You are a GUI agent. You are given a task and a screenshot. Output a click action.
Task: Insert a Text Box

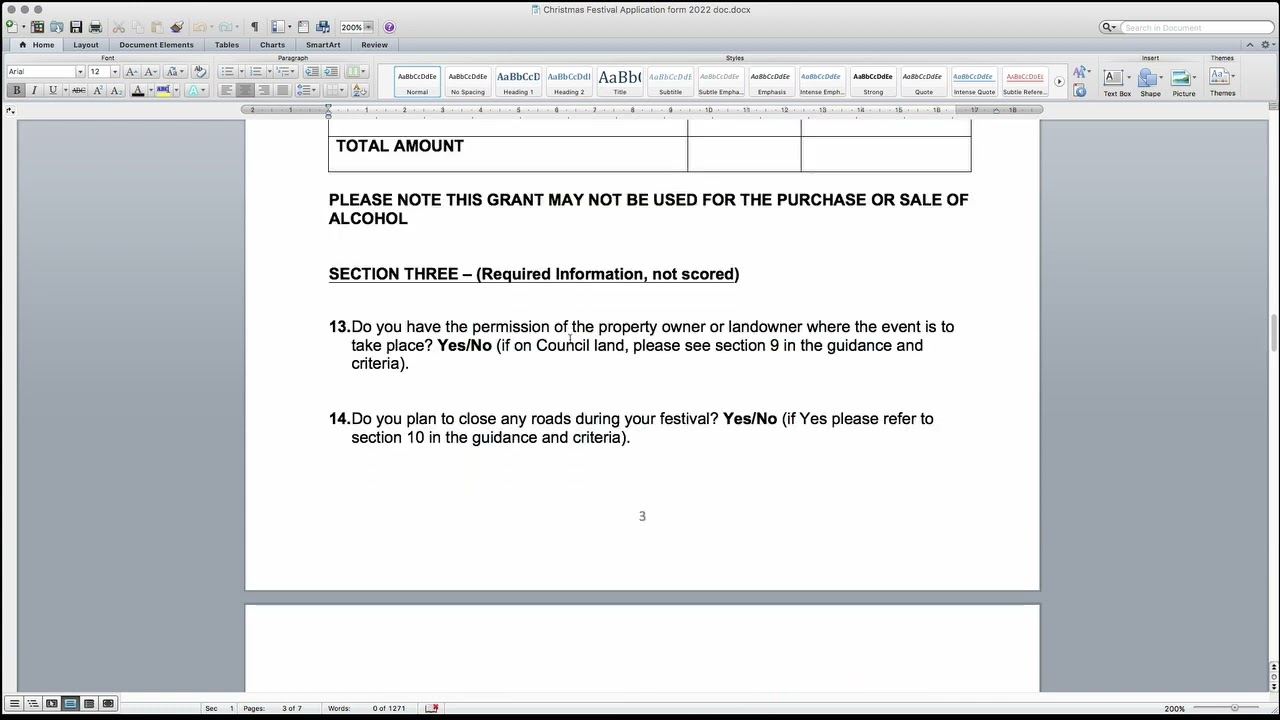click(1117, 83)
